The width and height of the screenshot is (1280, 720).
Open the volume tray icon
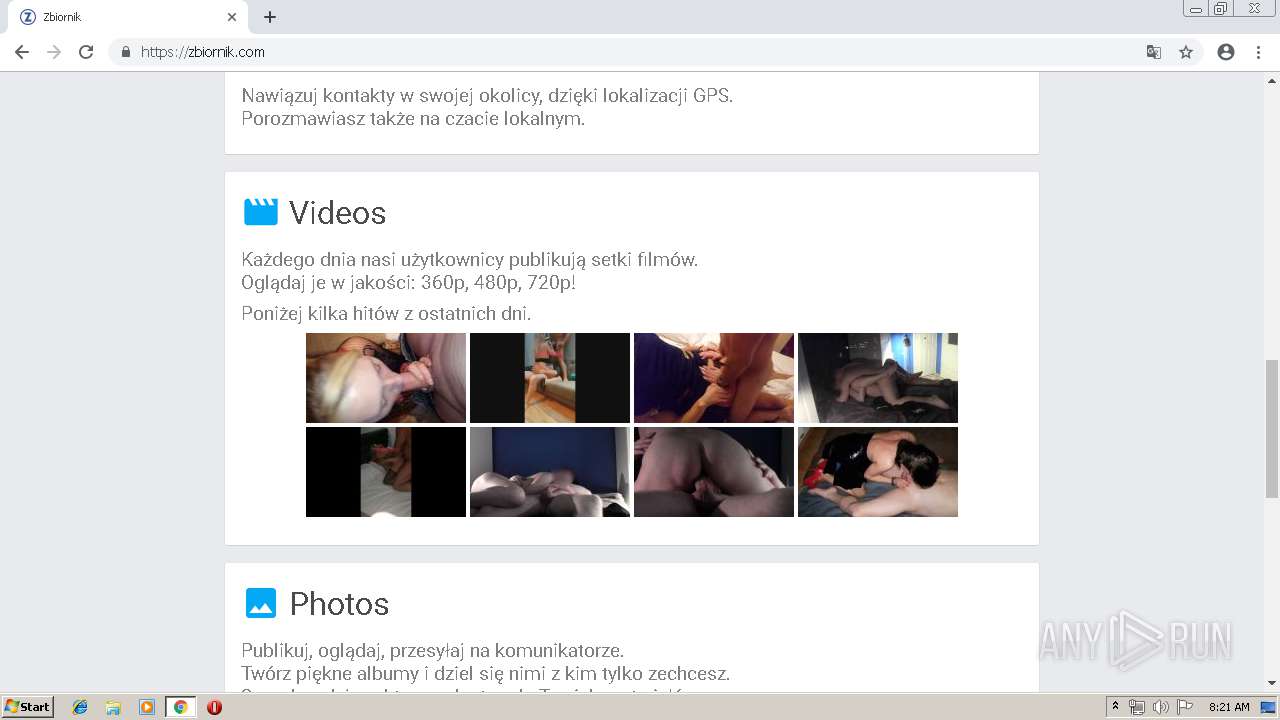pos(1161,707)
